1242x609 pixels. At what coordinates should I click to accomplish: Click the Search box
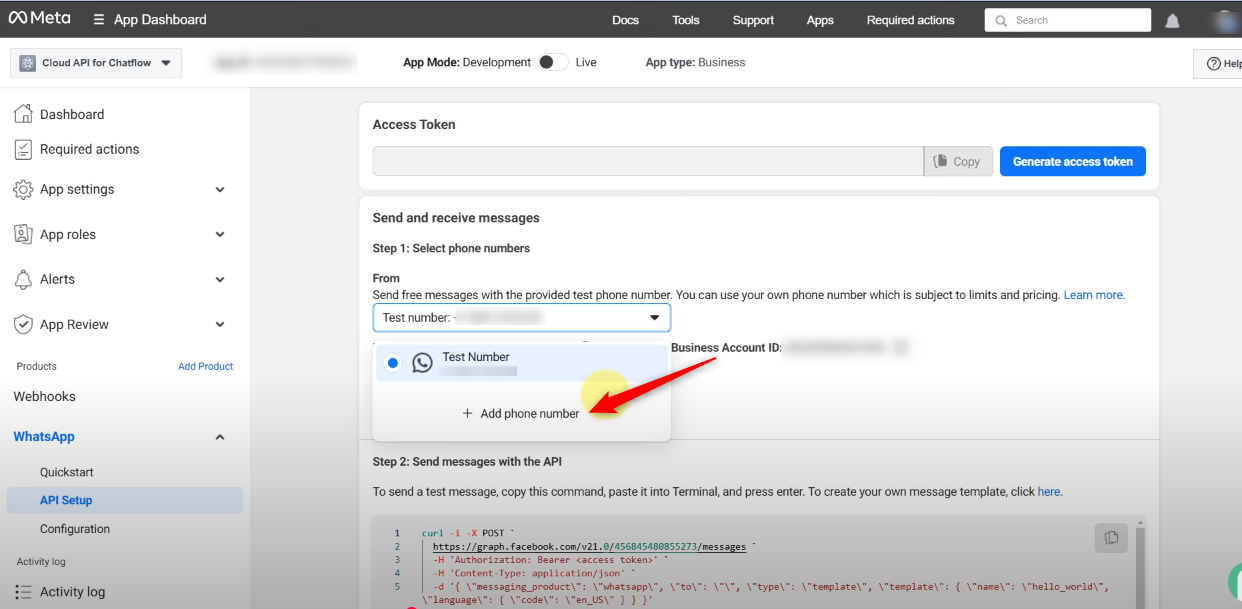pos(1068,20)
